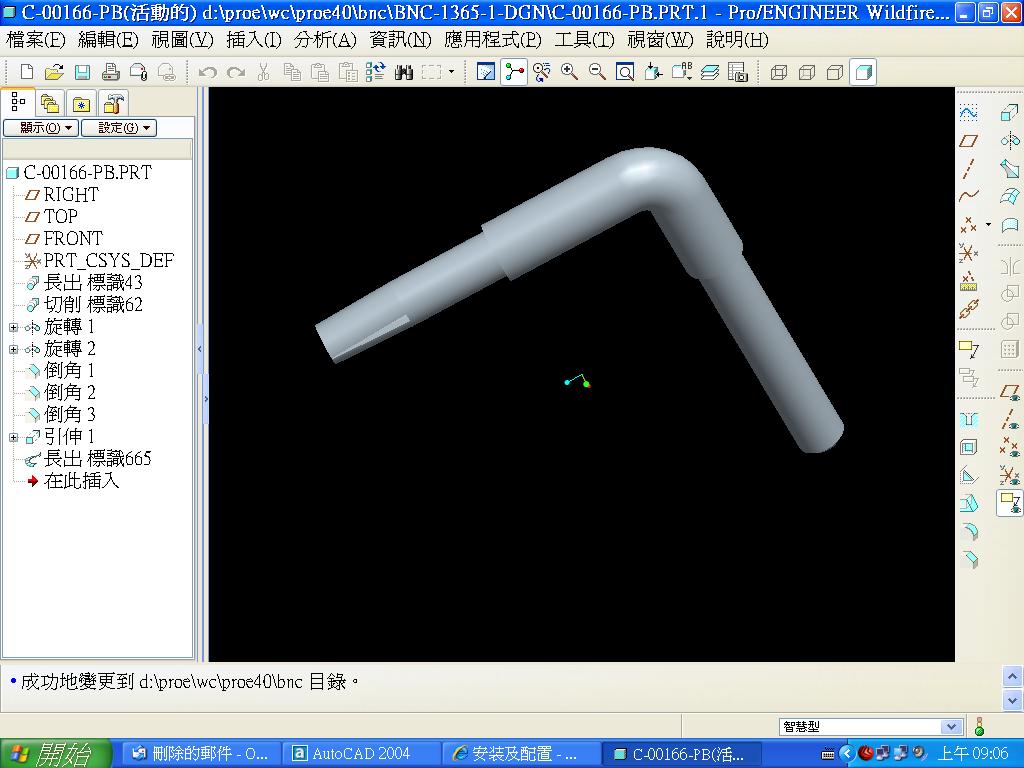Viewport: 1024px width, 768px height.
Task: Expand the 旋轉 2 feature node
Action: click(x=13, y=349)
